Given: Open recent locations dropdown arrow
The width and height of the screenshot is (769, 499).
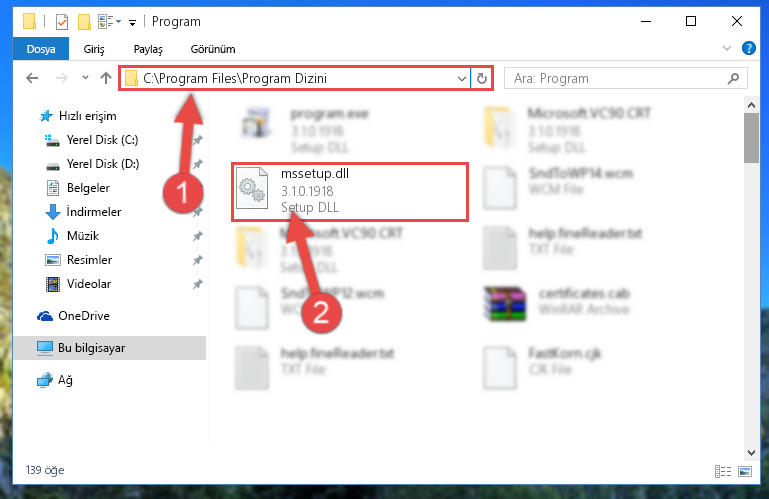Looking at the screenshot, I should pyautogui.click(x=85, y=78).
